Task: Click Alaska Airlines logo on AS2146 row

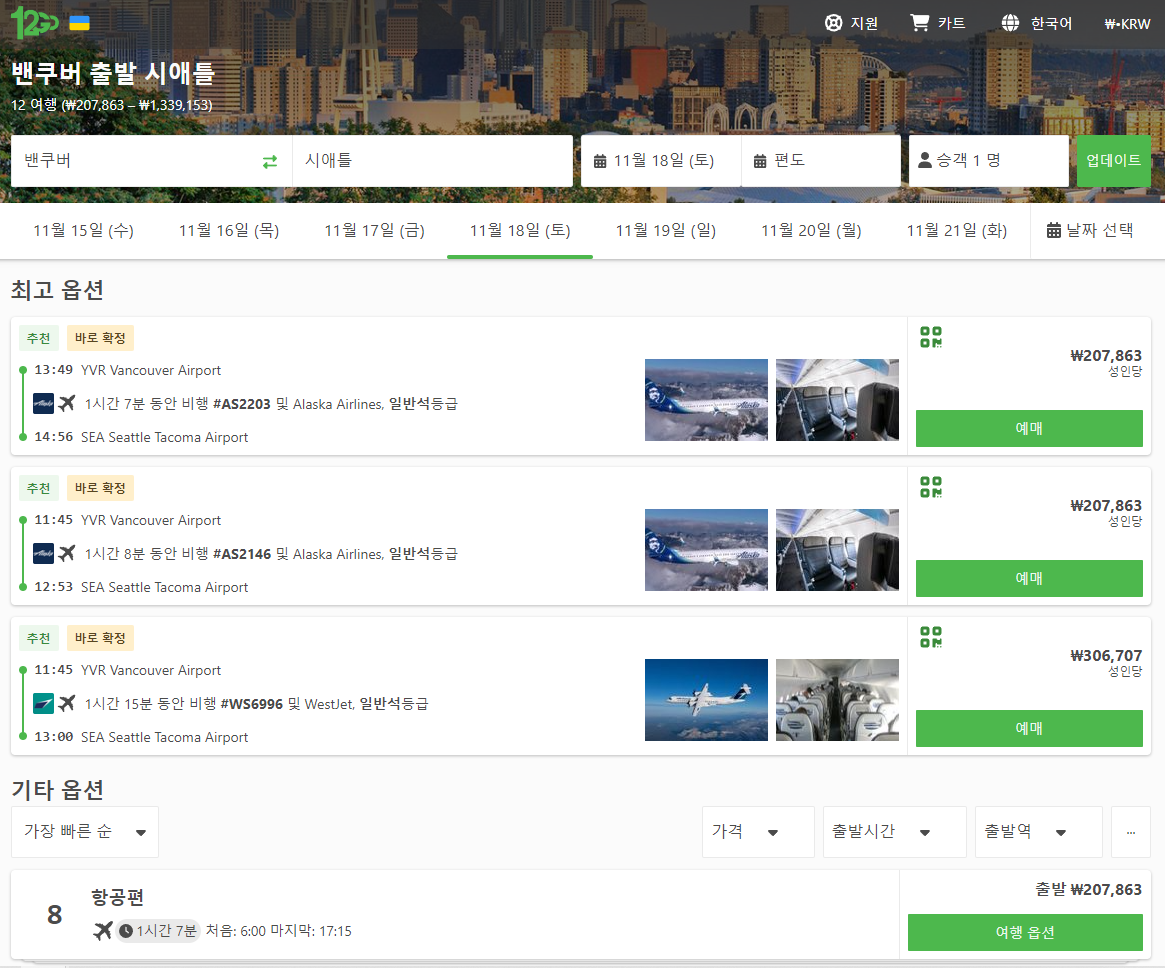Action: point(44,553)
